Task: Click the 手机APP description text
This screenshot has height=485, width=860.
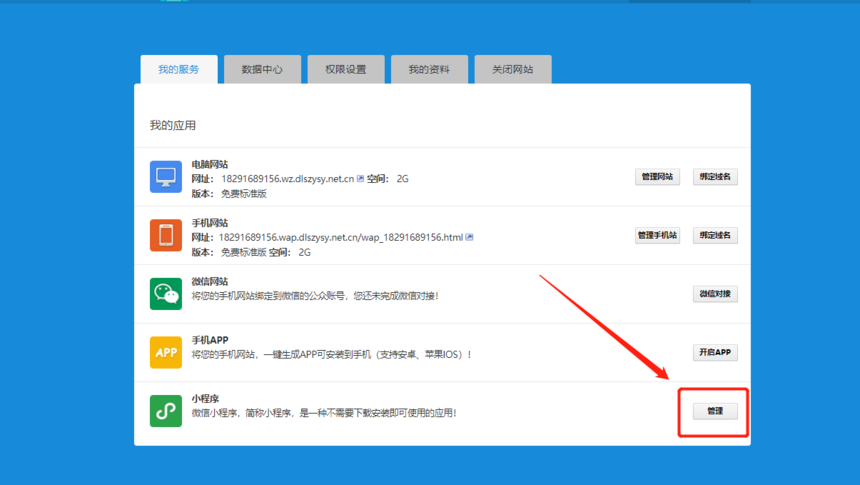Action: [331, 355]
